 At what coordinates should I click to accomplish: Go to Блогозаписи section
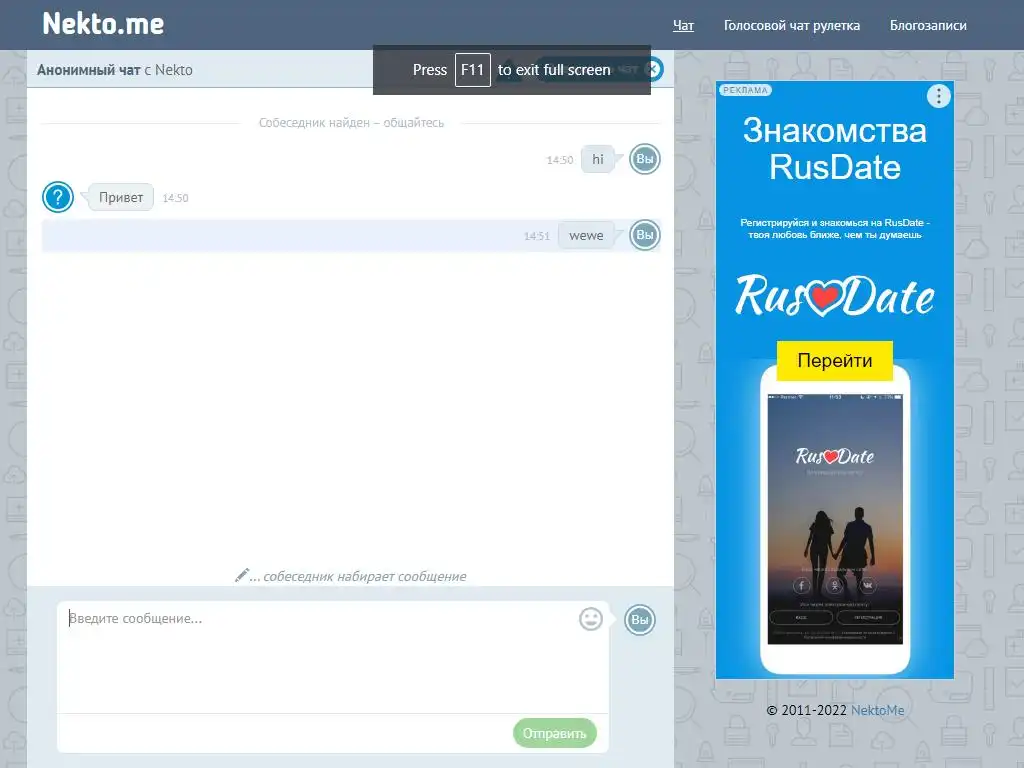[928, 25]
